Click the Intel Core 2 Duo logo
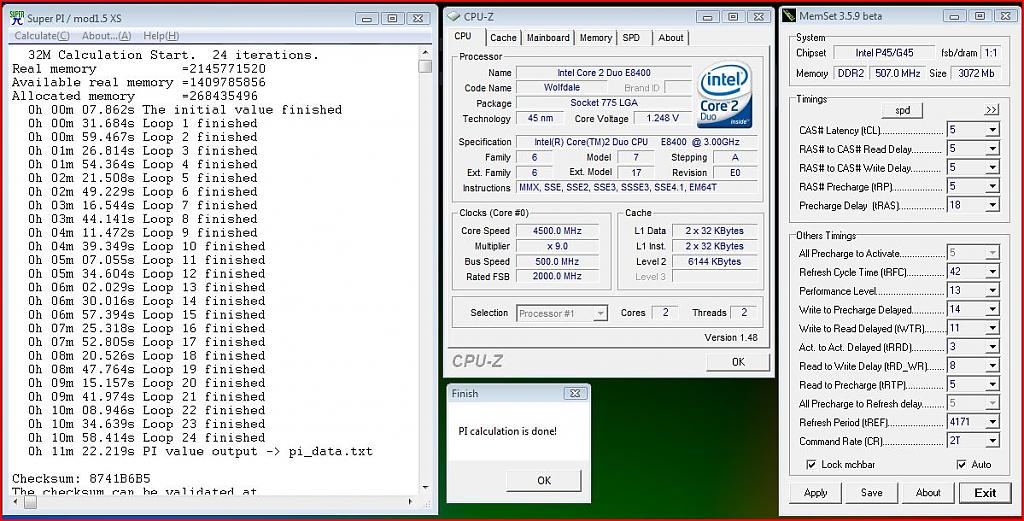Screen dimensions: 1024x521 click(x=724, y=95)
